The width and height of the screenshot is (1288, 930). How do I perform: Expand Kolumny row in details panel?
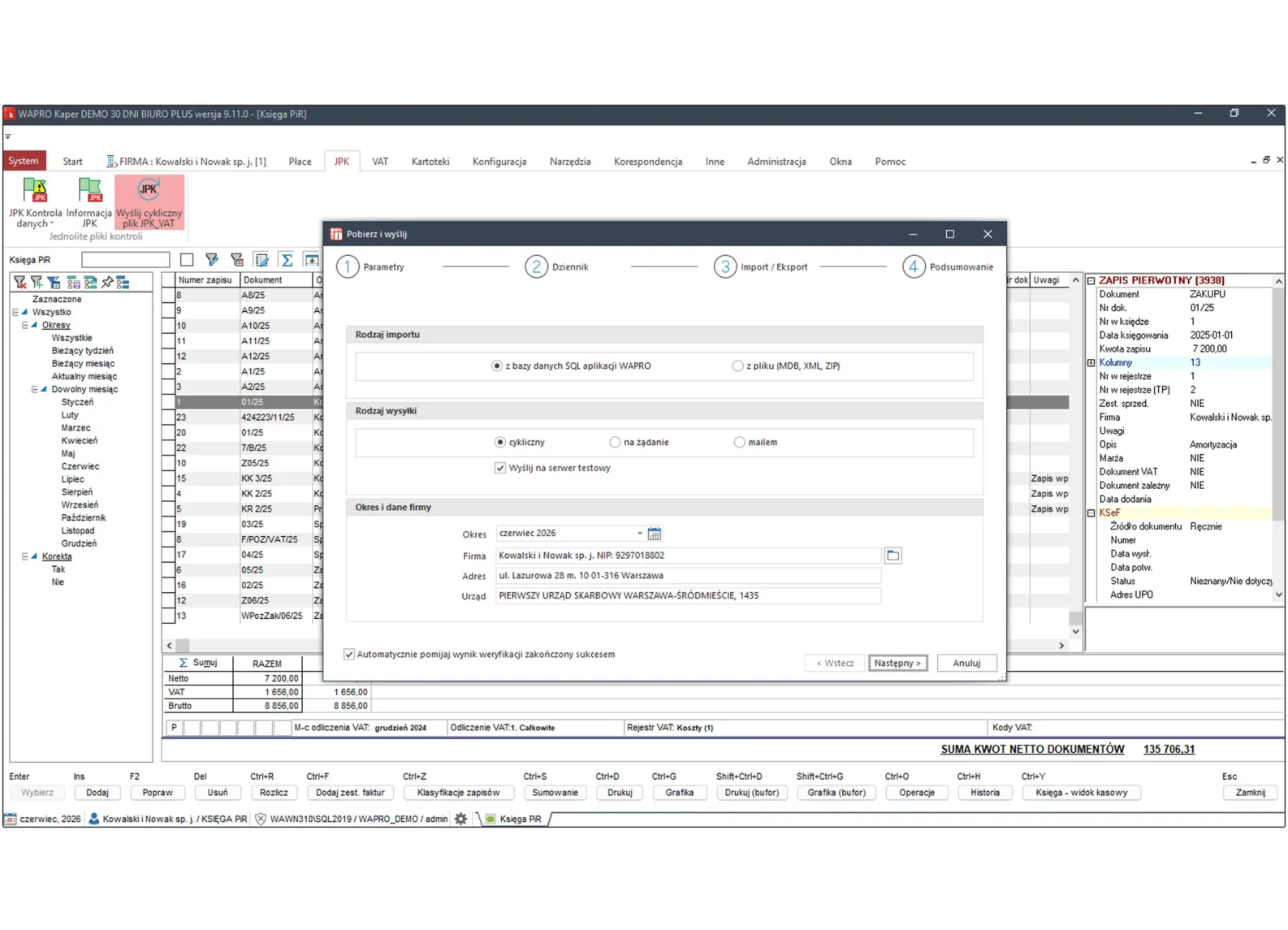point(1091,363)
